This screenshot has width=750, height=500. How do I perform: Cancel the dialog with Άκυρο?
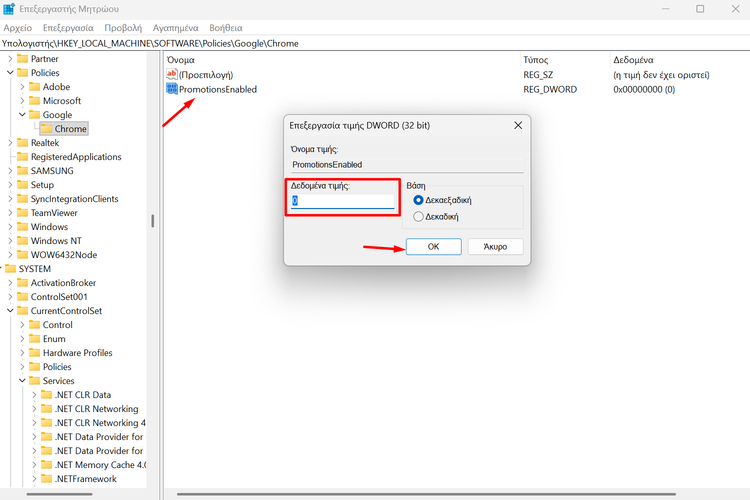(495, 246)
